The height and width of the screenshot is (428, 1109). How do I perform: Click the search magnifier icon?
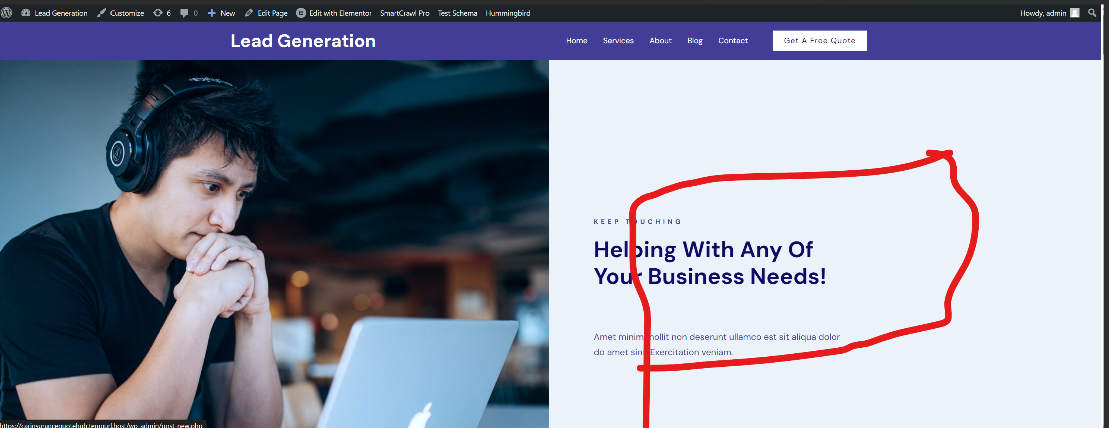1093,13
